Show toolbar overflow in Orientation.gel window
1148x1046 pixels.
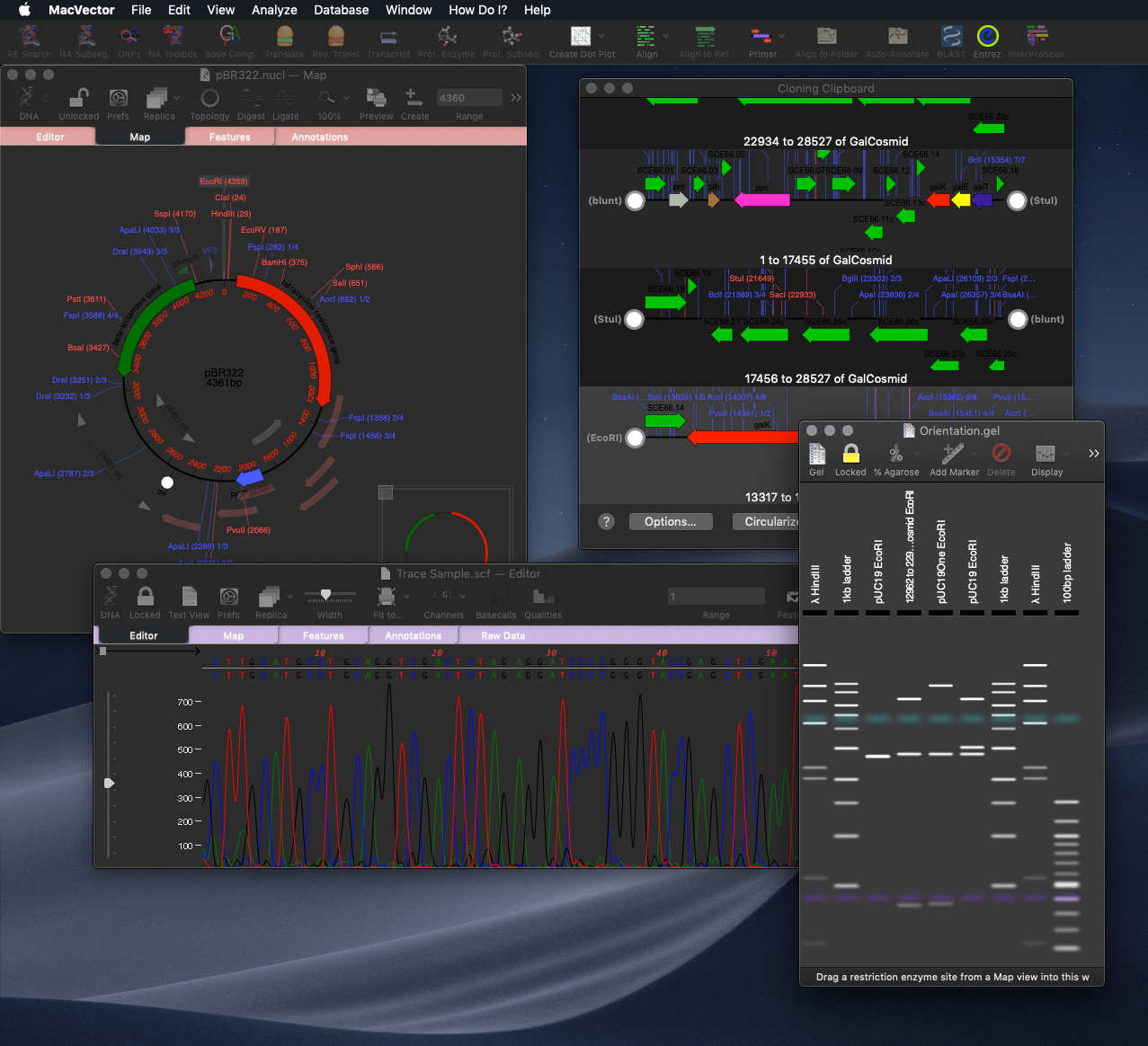pos(1094,454)
